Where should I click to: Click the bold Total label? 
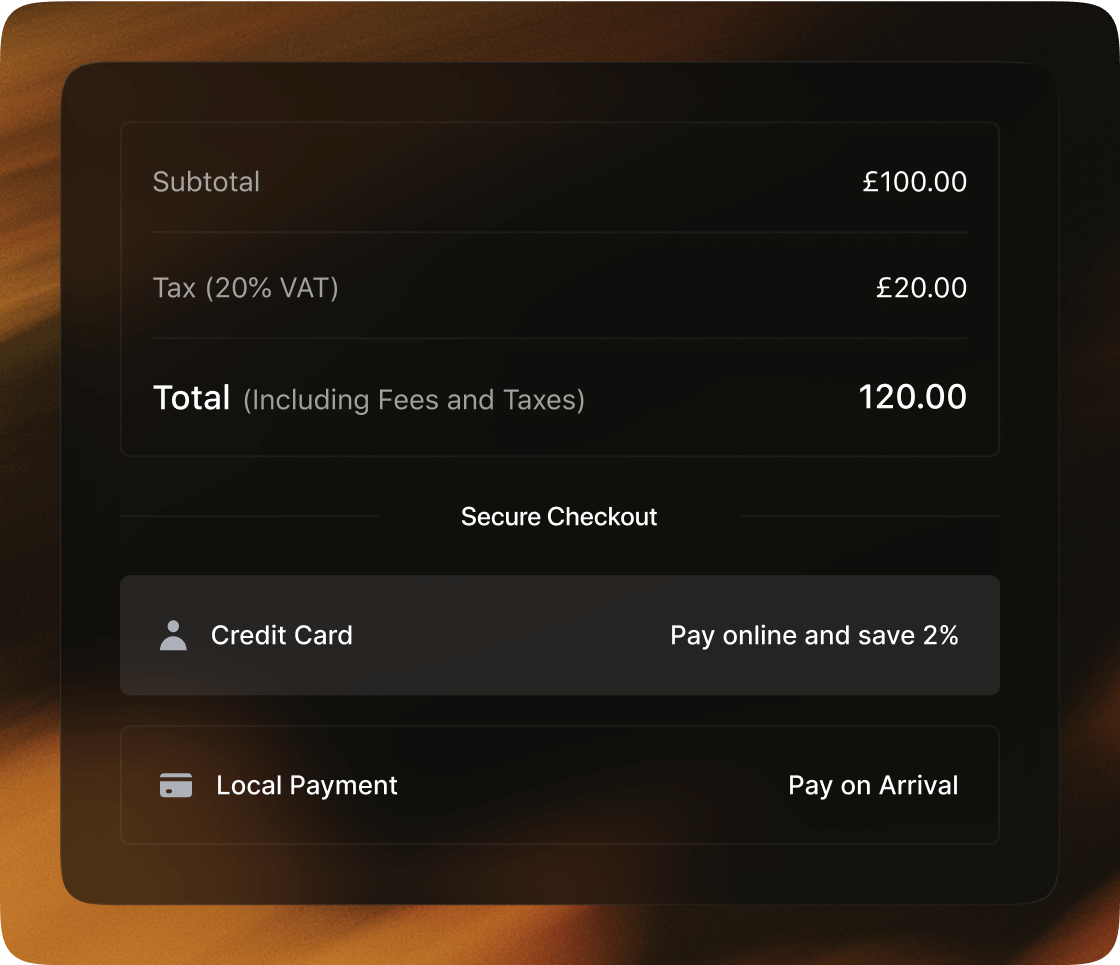coord(191,397)
